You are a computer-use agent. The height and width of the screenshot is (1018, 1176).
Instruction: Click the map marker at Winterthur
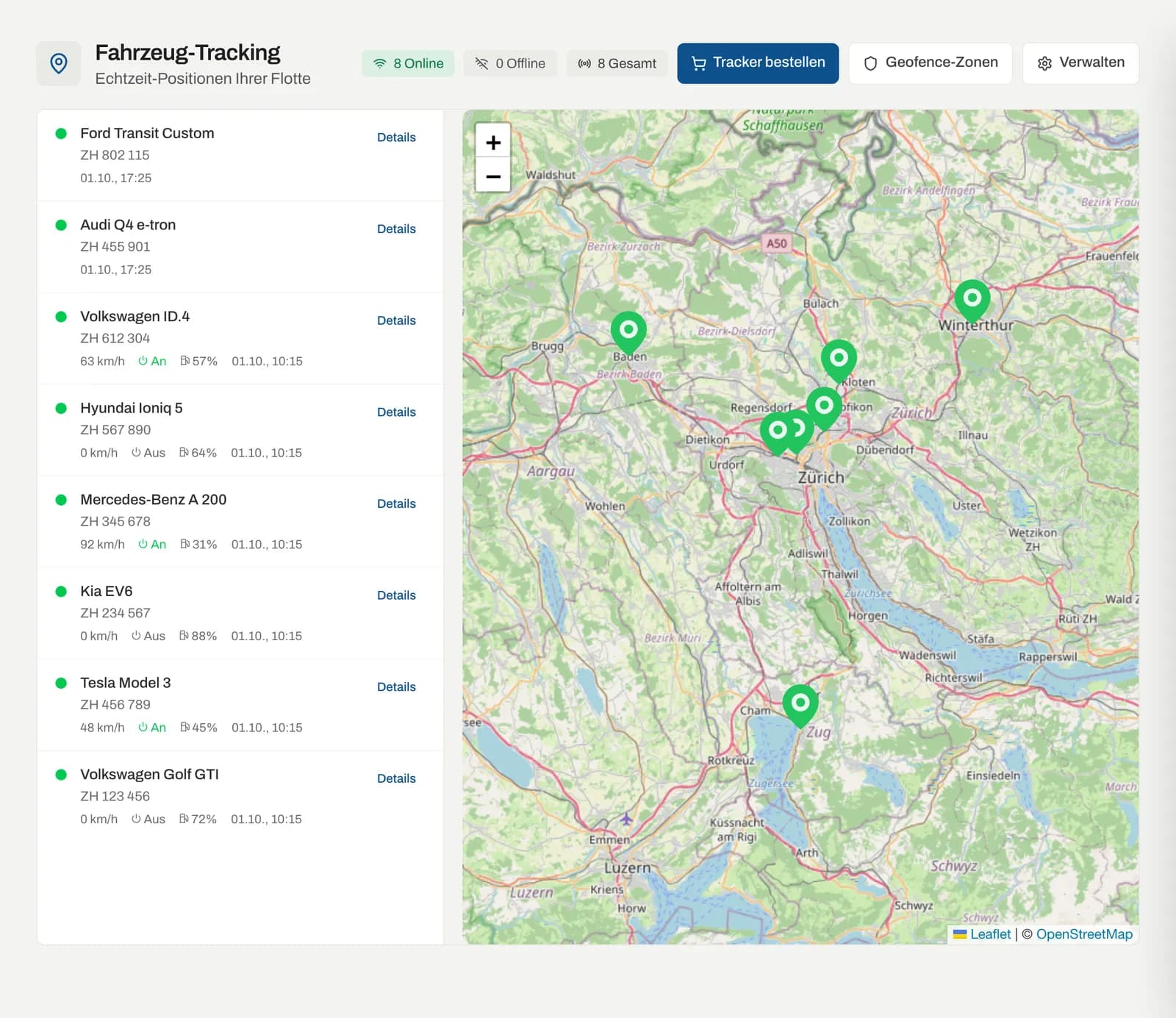coord(972,300)
